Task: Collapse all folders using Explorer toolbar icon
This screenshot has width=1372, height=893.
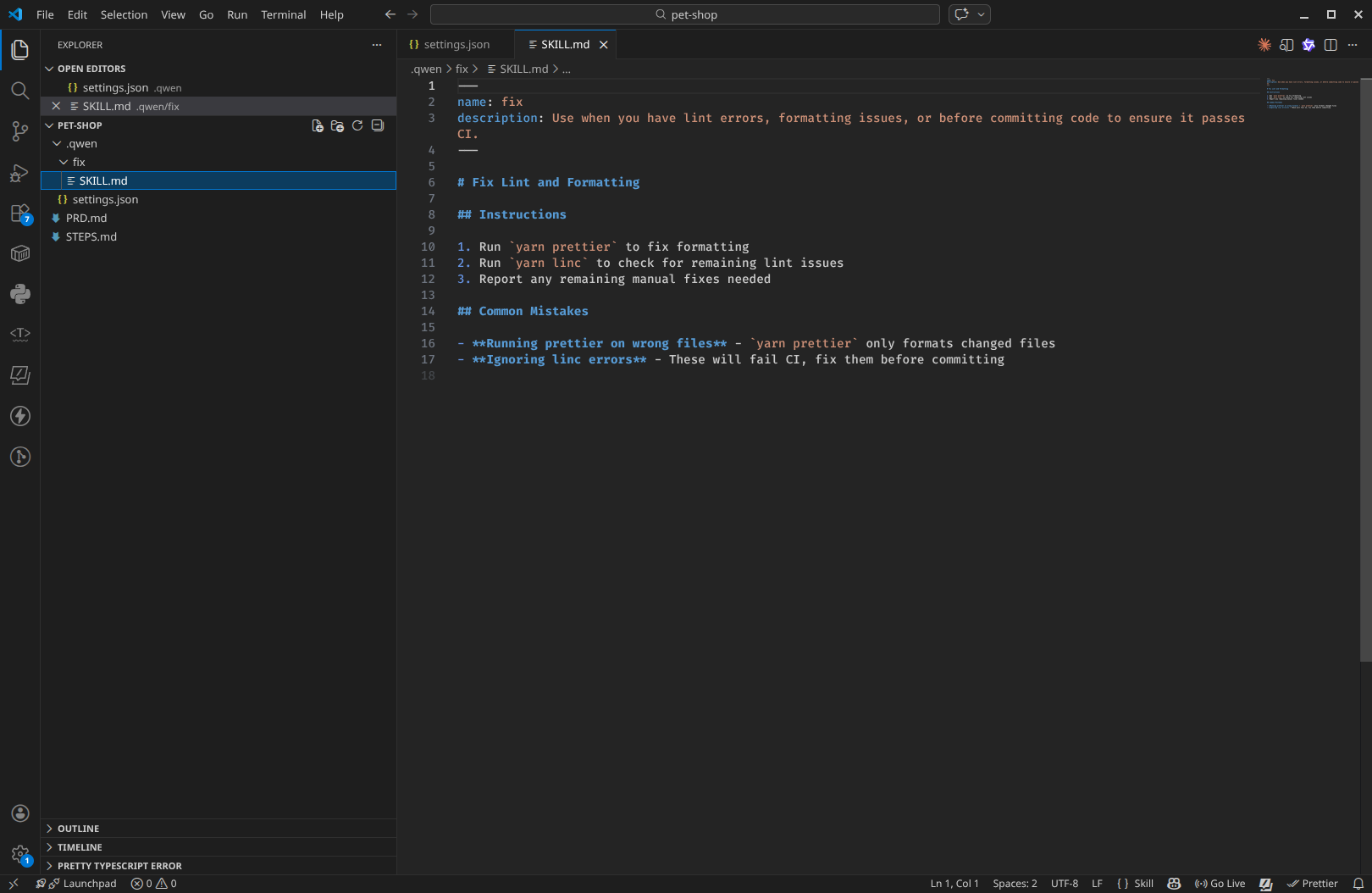Action: pyautogui.click(x=378, y=125)
